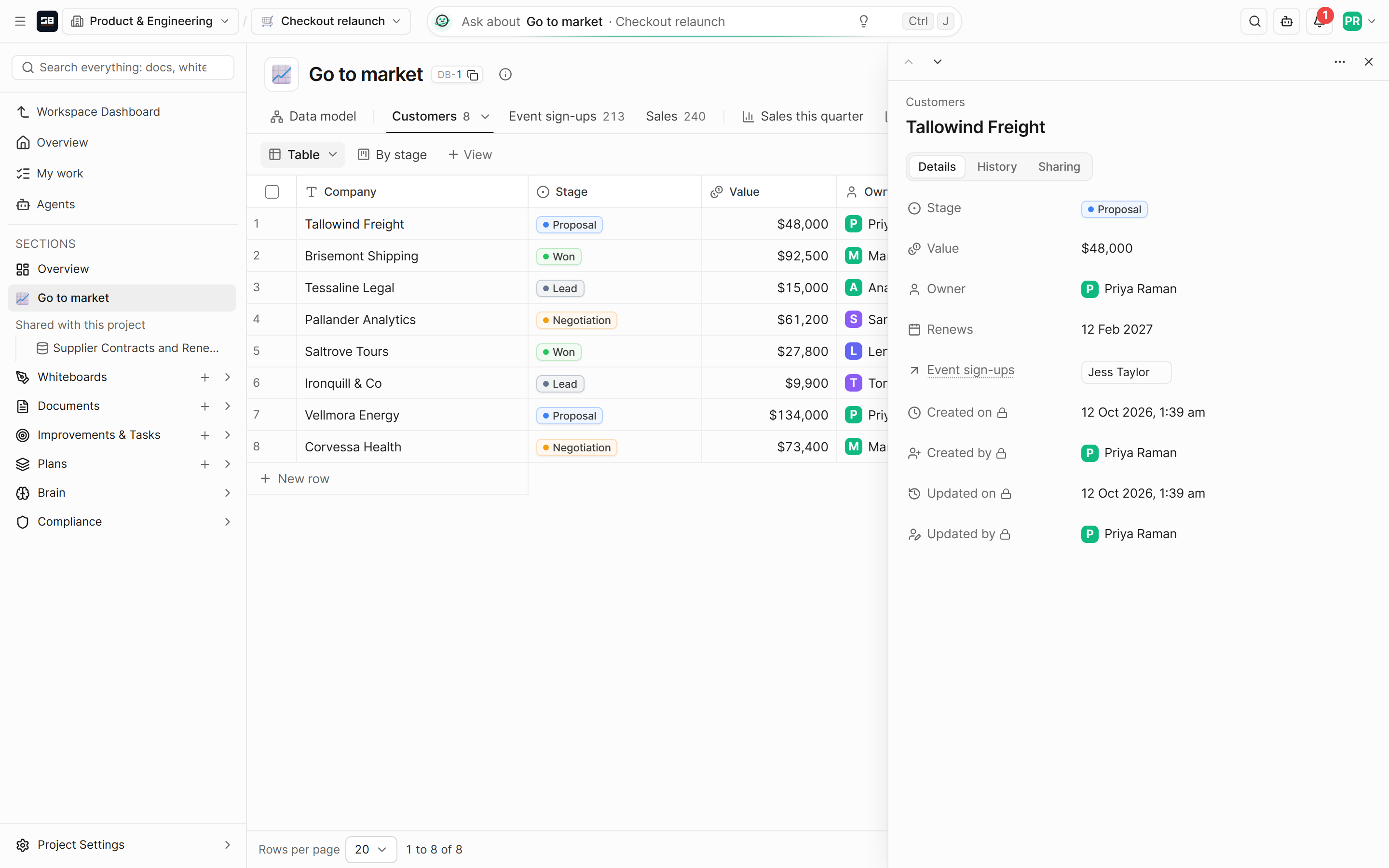Image resolution: width=1389 pixels, height=868 pixels.
Task: Add a new plan with plus icon
Action: pos(205,464)
